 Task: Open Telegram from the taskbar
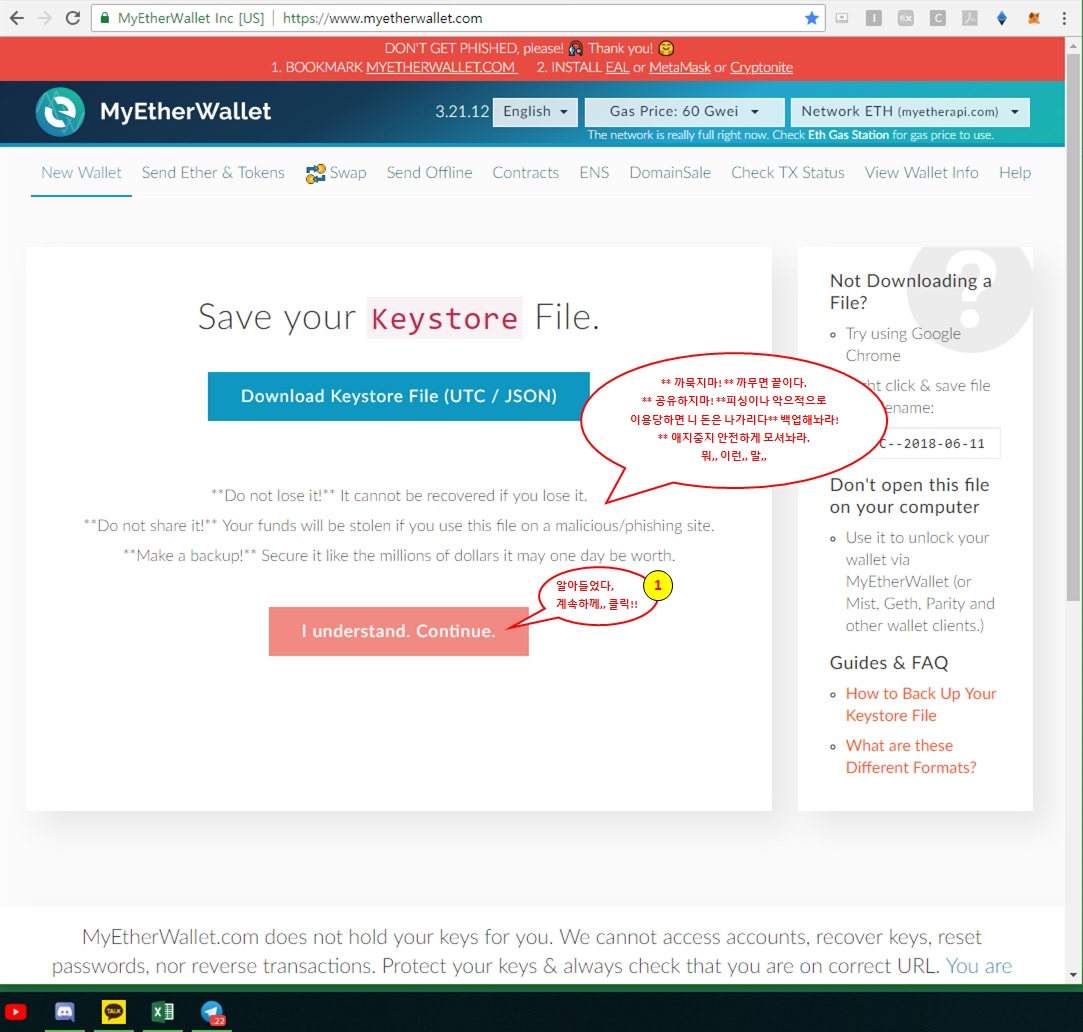point(212,1012)
